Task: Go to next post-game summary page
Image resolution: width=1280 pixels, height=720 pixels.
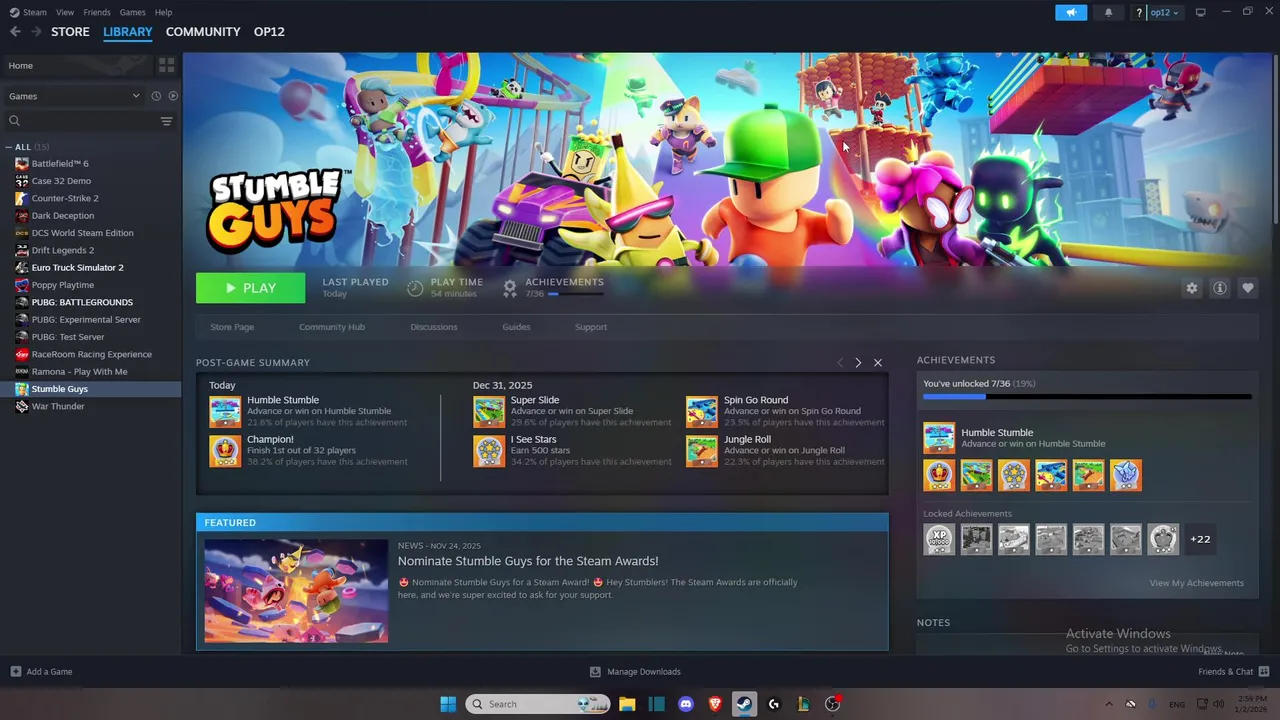Action: [858, 362]
